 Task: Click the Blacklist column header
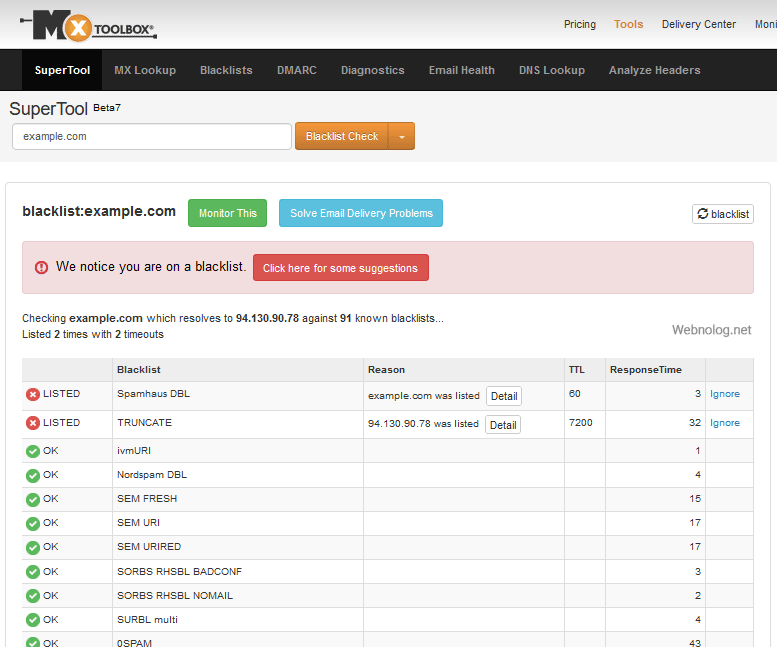pyautogui.click(x=139, y=370)
